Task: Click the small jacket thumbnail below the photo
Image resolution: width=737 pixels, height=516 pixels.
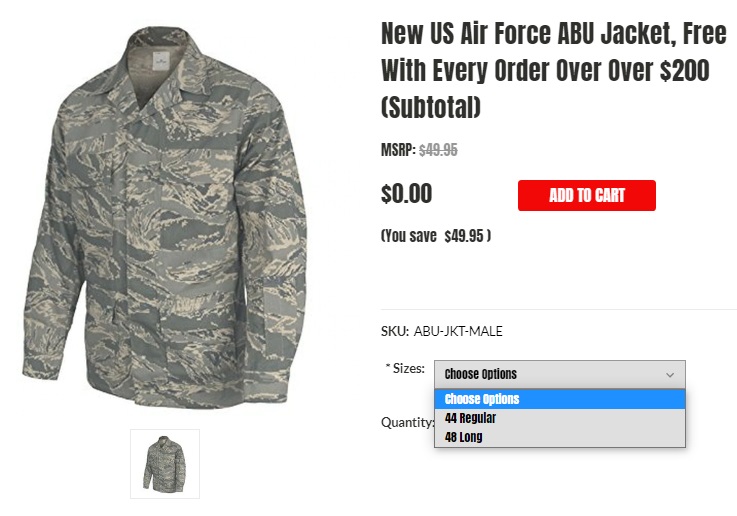Action: pyautogui.click(x=165, y=463)
